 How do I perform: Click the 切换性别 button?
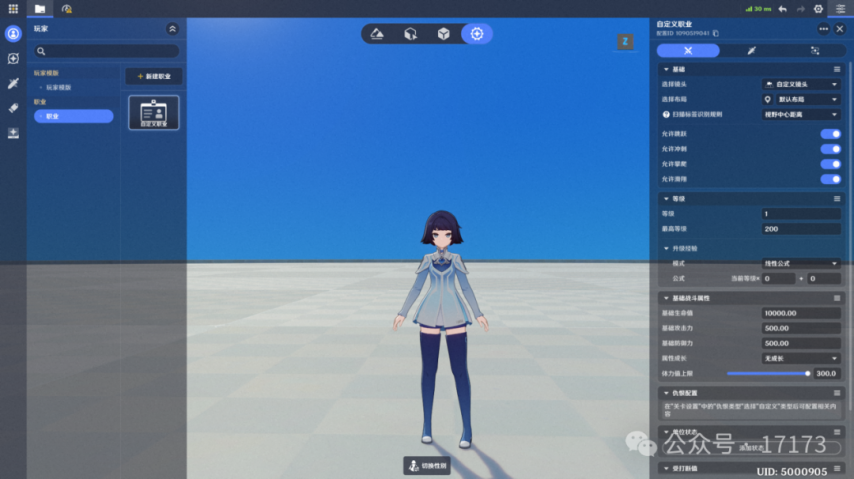pyautogui.click(x=428, y=466)
